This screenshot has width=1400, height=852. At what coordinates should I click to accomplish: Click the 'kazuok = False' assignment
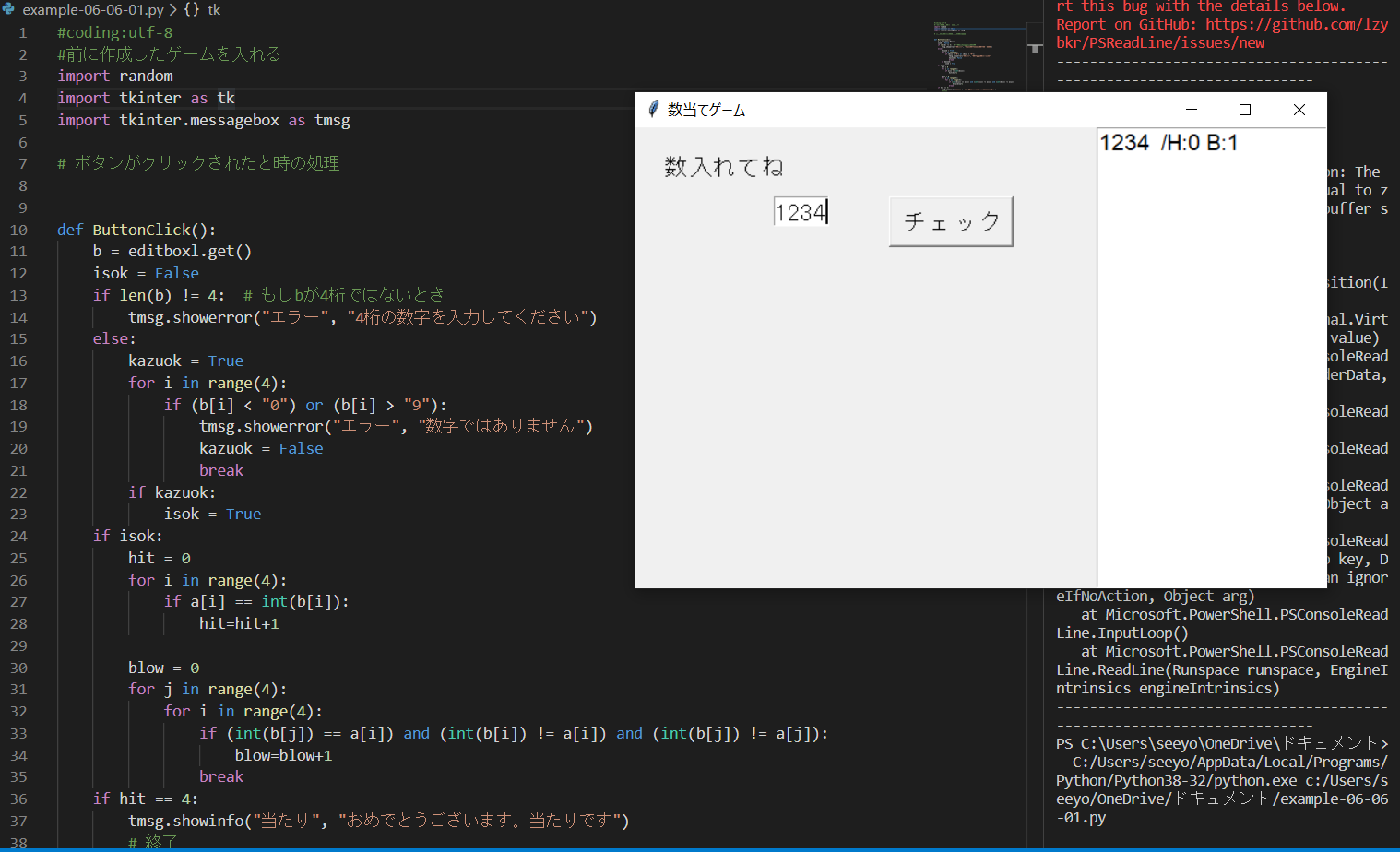click(261, 448)
